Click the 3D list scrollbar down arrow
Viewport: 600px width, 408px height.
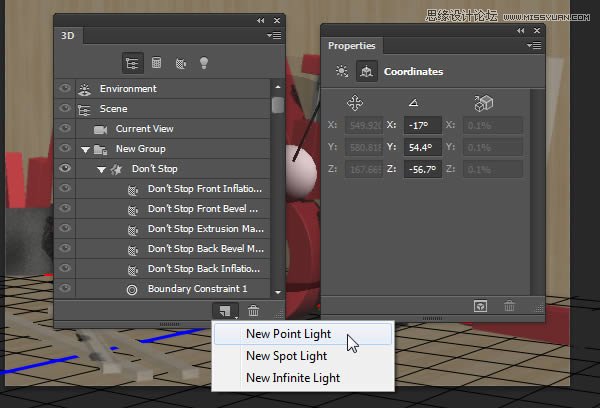tap(278, 292)
